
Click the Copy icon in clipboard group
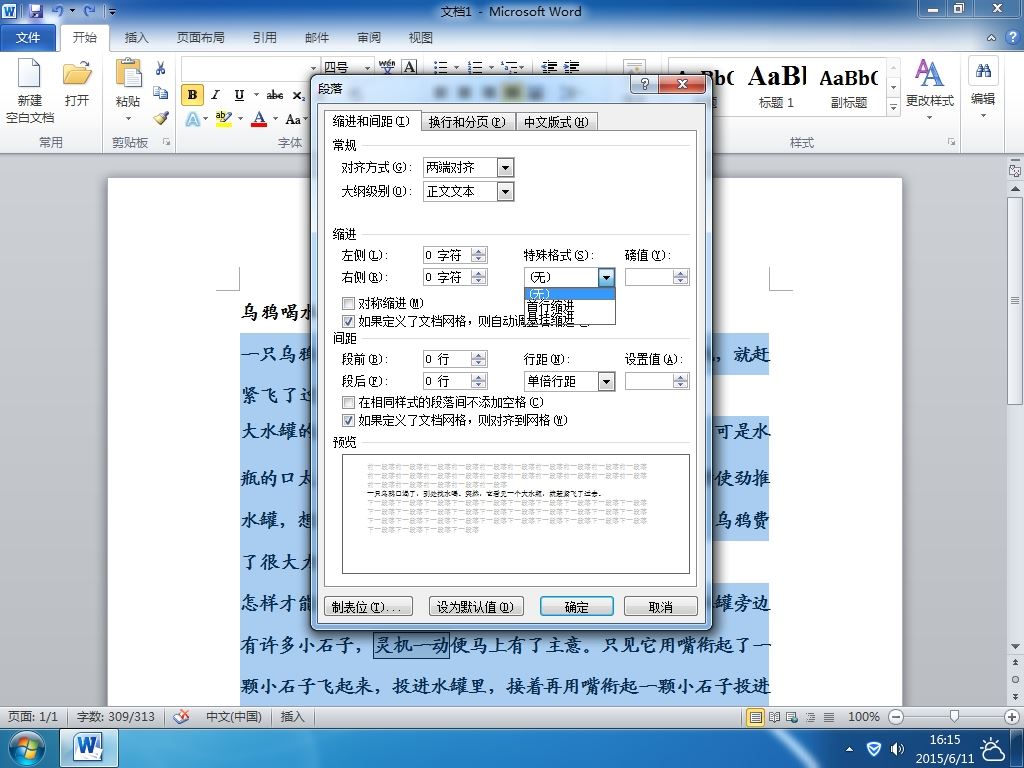pyautogui.click(x=161, y=93)
